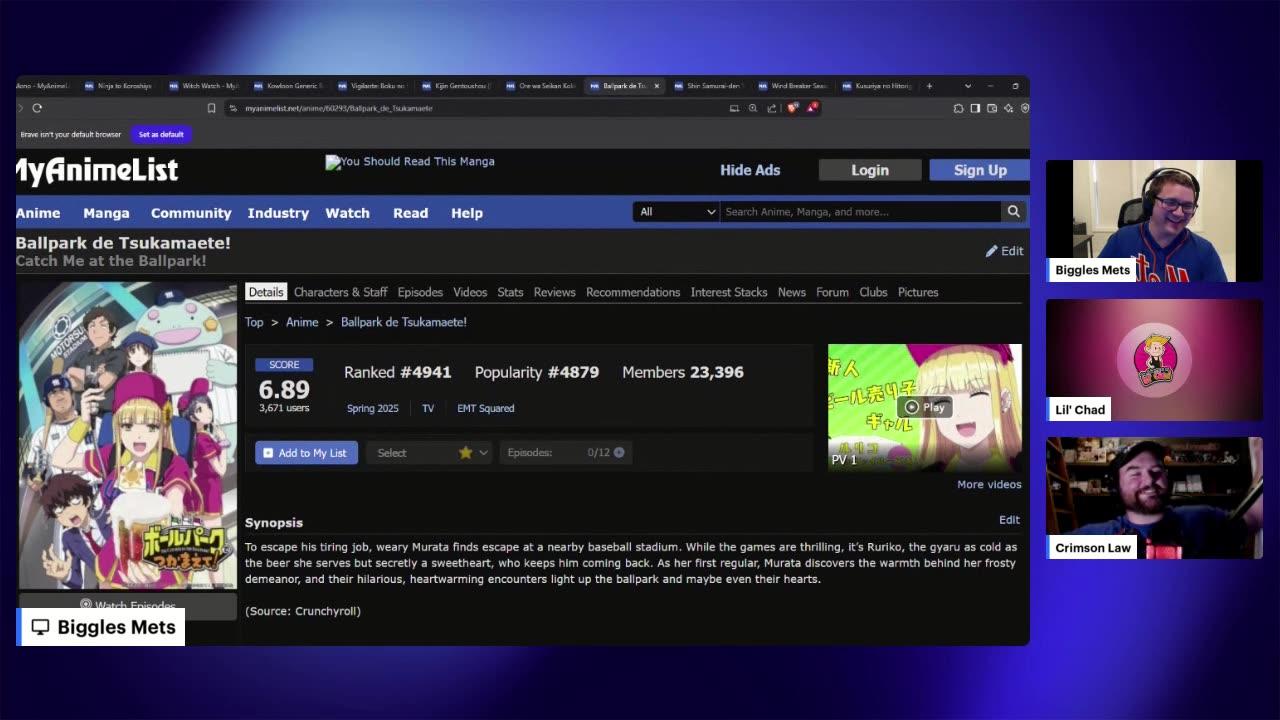Expand the Select score dropdown
Image resolution: width=1280 pixels, height=720 pixels.
[431, 453]
